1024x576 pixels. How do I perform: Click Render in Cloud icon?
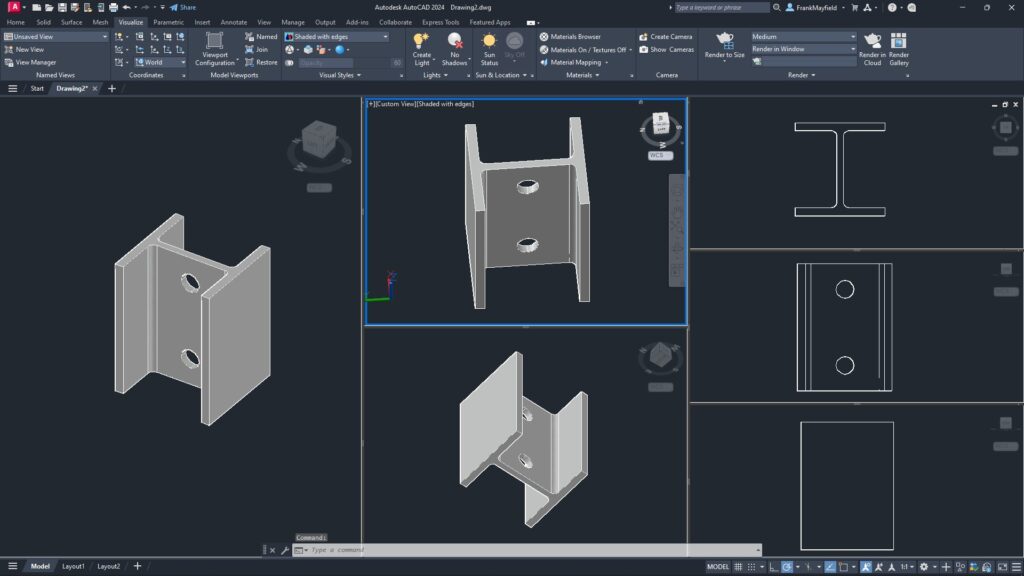872,42
